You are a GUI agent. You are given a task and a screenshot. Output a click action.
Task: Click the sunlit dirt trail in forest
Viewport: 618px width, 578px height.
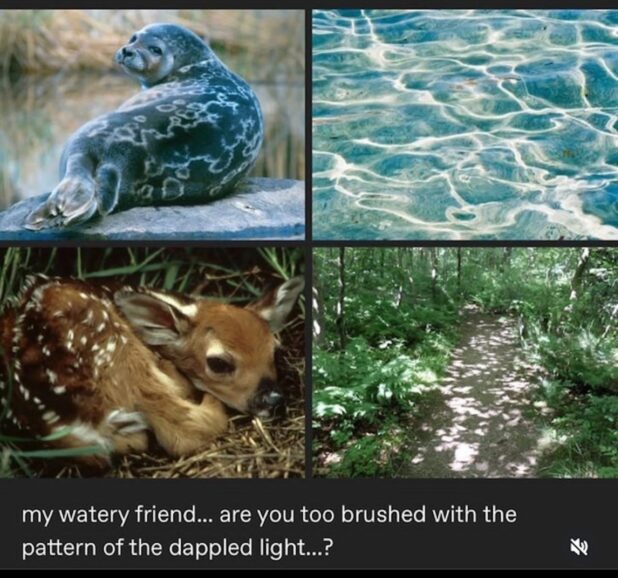pyautogui.click(x=479, y=394)
